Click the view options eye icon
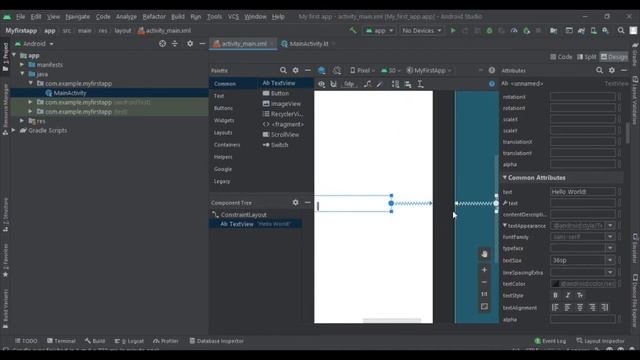 click(x=322, y=84)
